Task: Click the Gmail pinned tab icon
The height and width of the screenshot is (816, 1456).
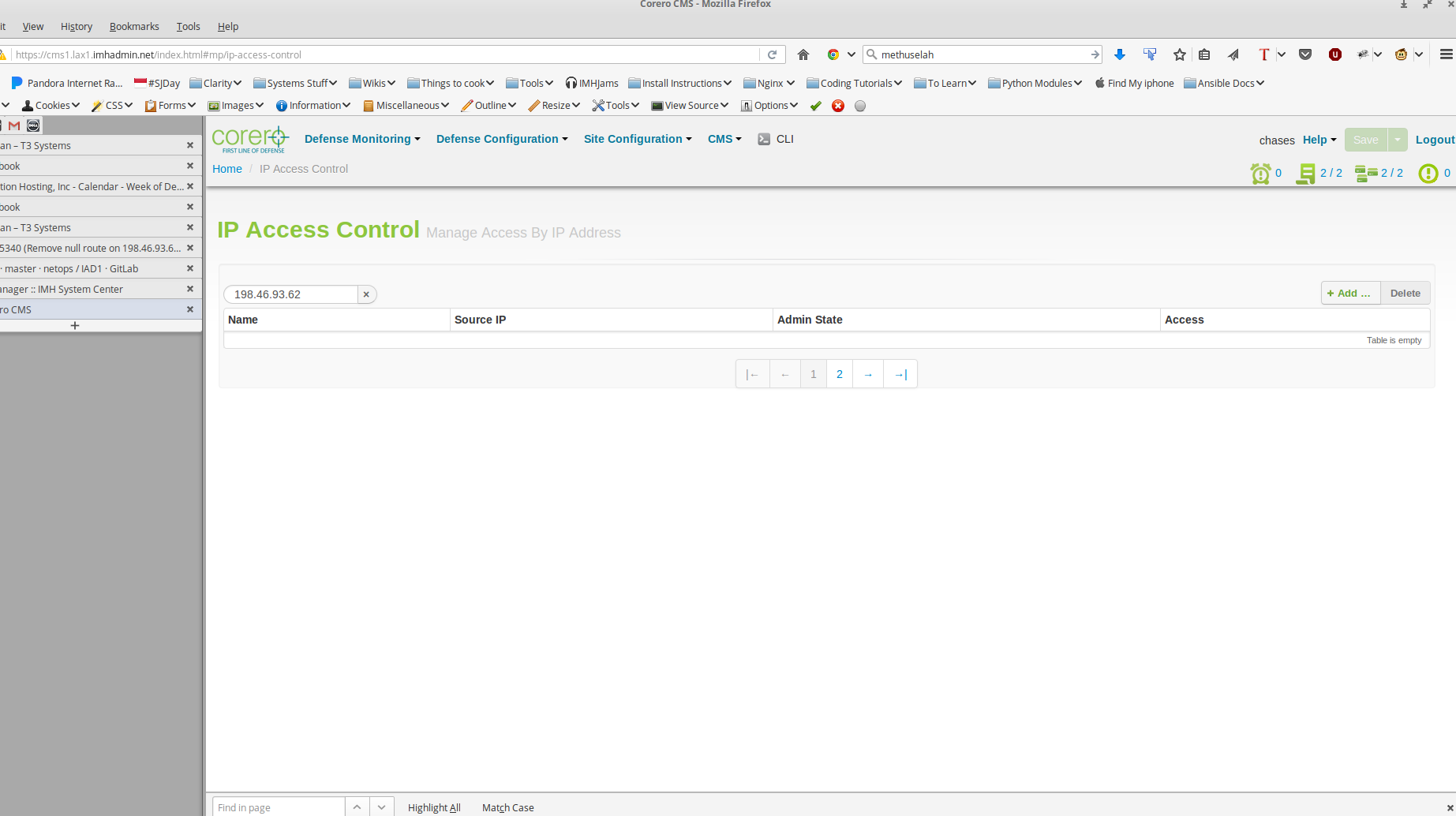Action: [x=14, y=125]
